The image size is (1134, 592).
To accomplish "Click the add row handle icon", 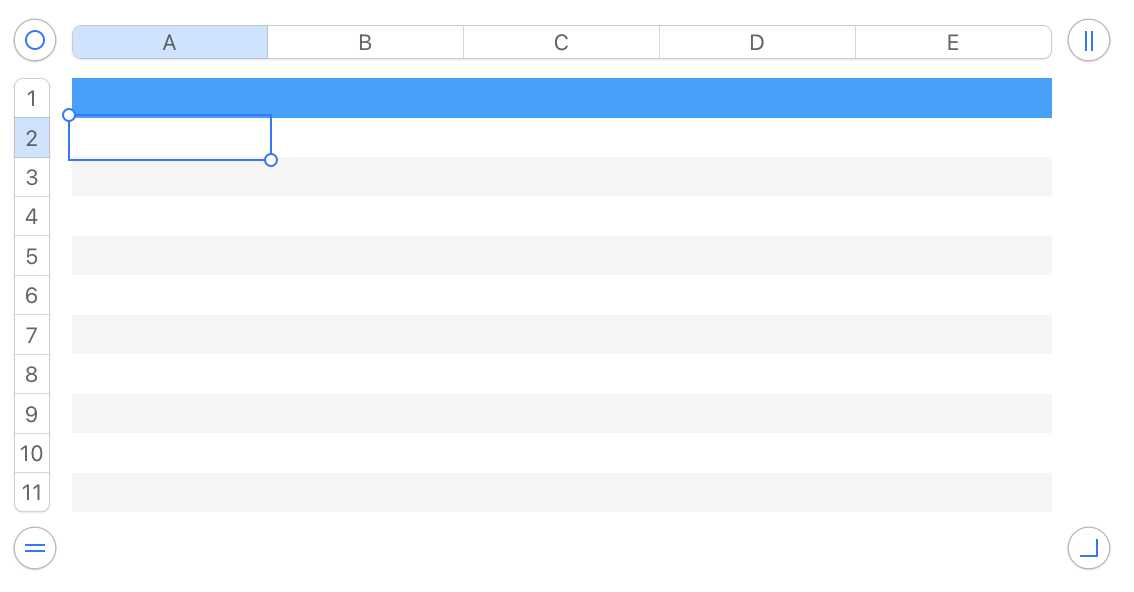I will click(x=35, y=548).
